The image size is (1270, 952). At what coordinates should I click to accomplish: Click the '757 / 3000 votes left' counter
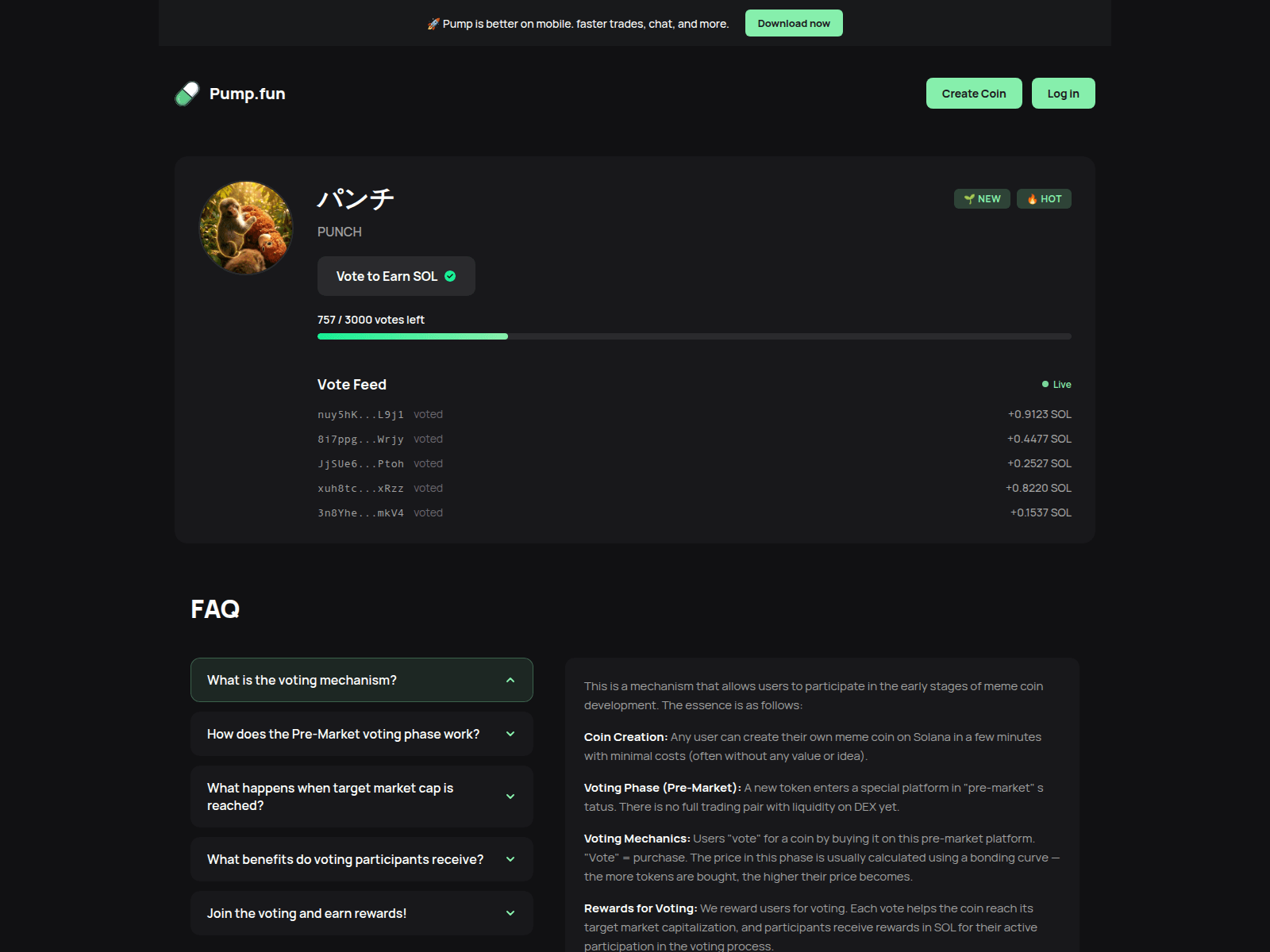pyautogui.click(x=371, y=320)
